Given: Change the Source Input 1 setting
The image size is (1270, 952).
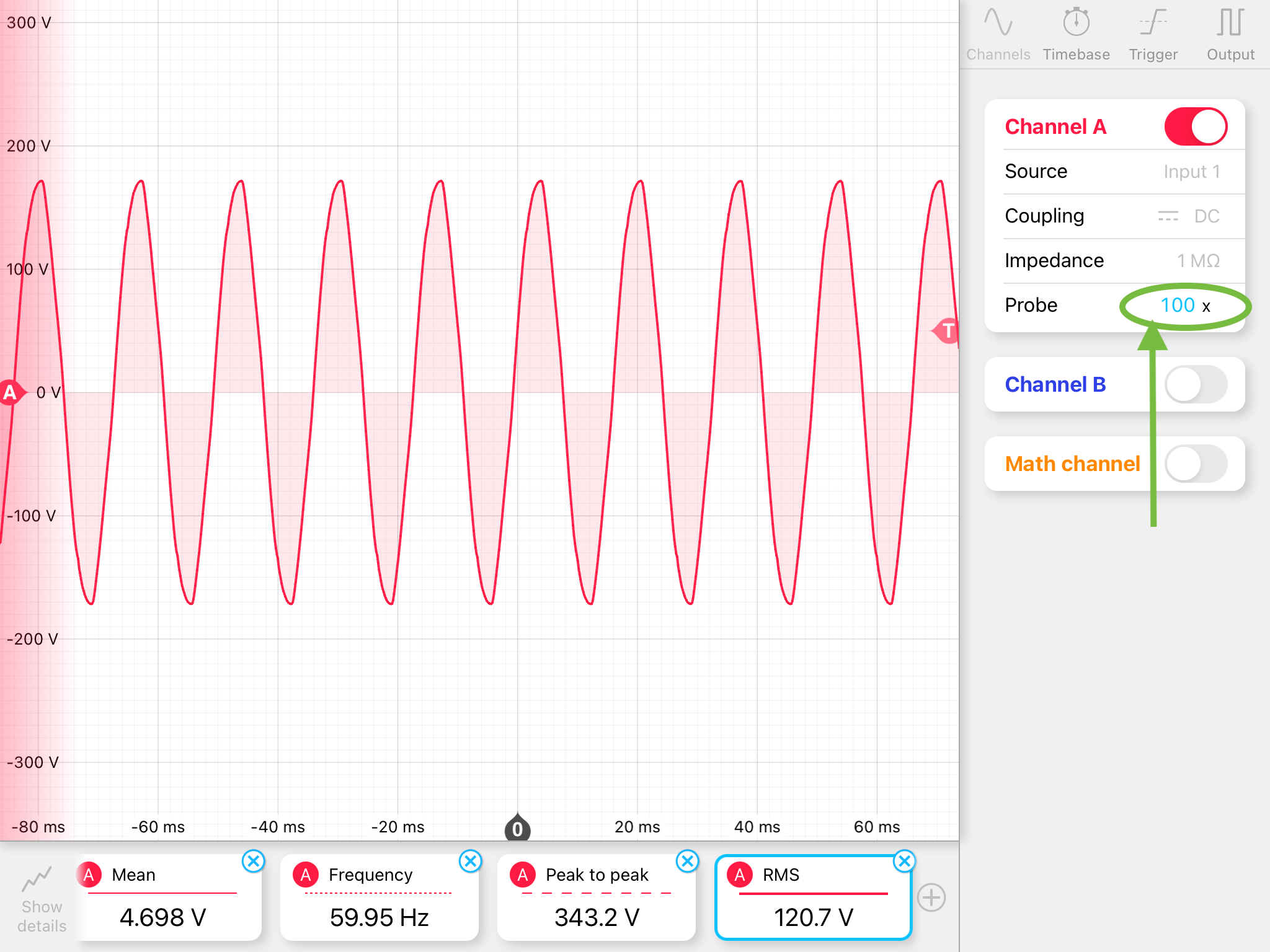Looking at the screenshot, I should (x=1114, y=172).
